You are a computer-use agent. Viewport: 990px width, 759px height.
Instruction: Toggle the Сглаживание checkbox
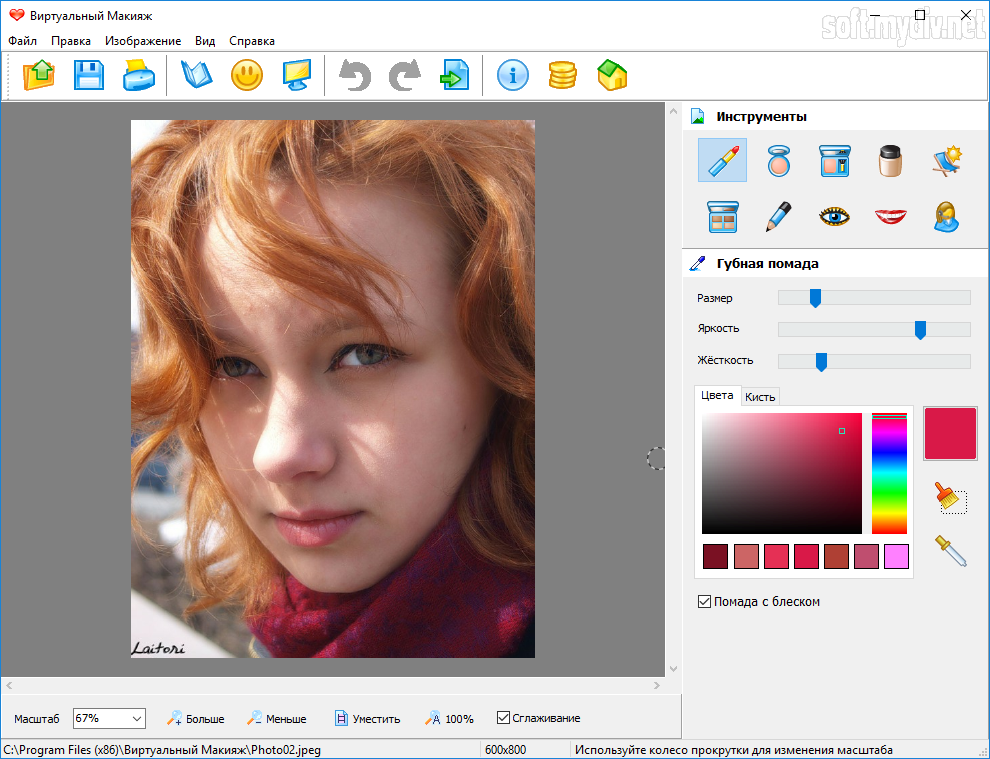click(x=503, y=717)
